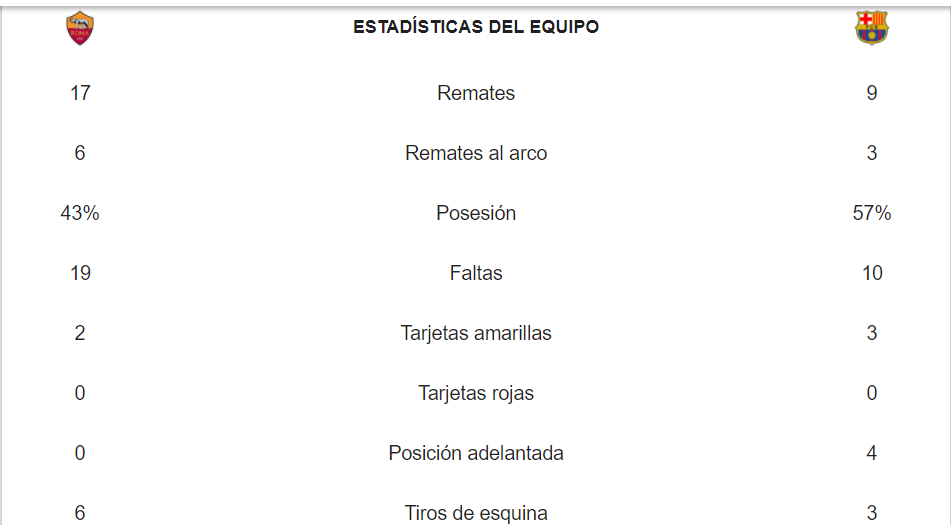Select the Faltas row label
Image resolution: width=951 pixels, height=525 pixels.
[476, 273]
